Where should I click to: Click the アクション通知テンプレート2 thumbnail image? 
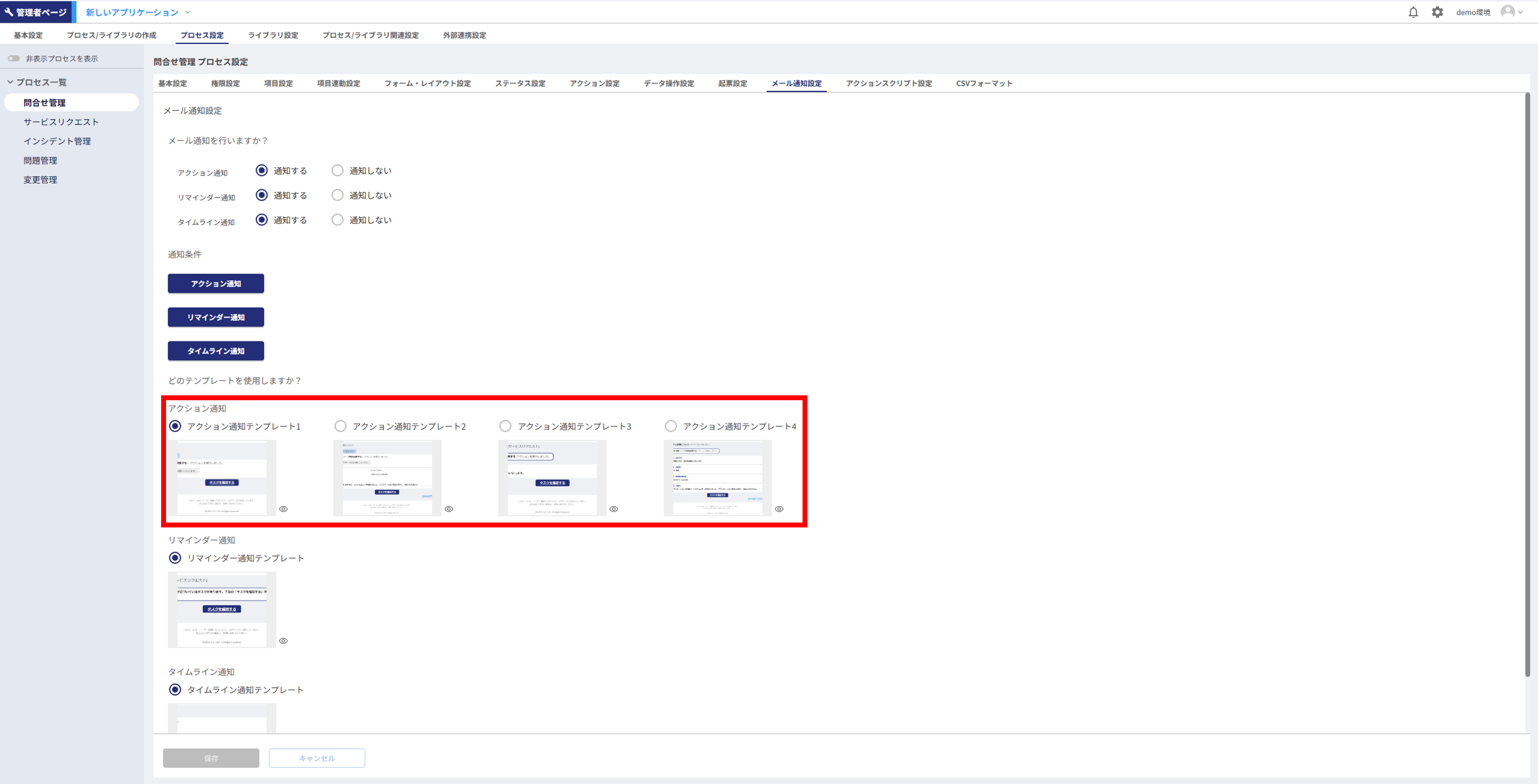coord(387,478)
